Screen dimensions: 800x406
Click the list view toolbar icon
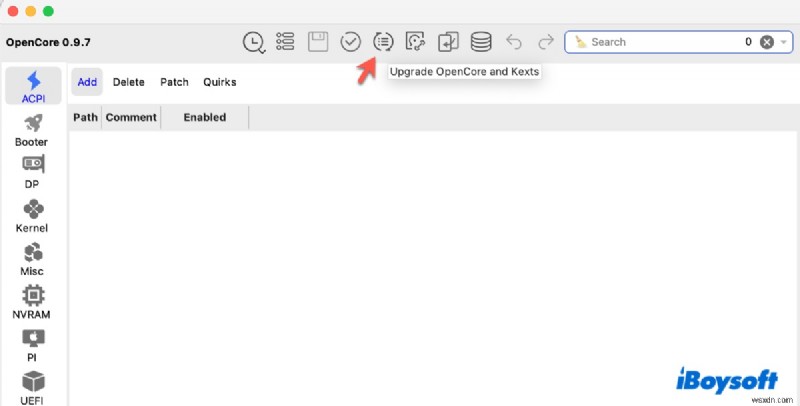click(285, 42)
